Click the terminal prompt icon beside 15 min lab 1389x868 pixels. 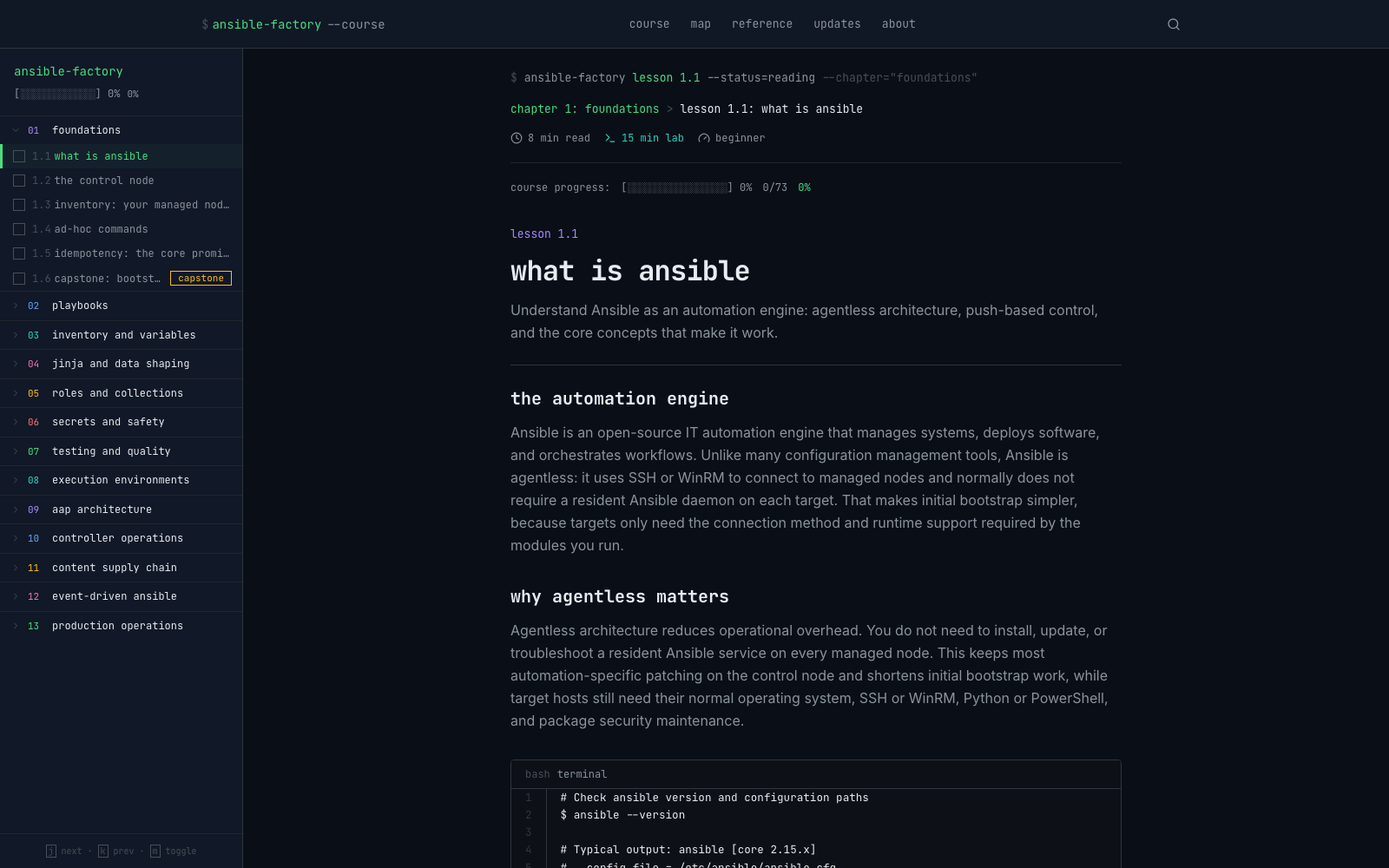pyautogui.click(x=609, y=138)
